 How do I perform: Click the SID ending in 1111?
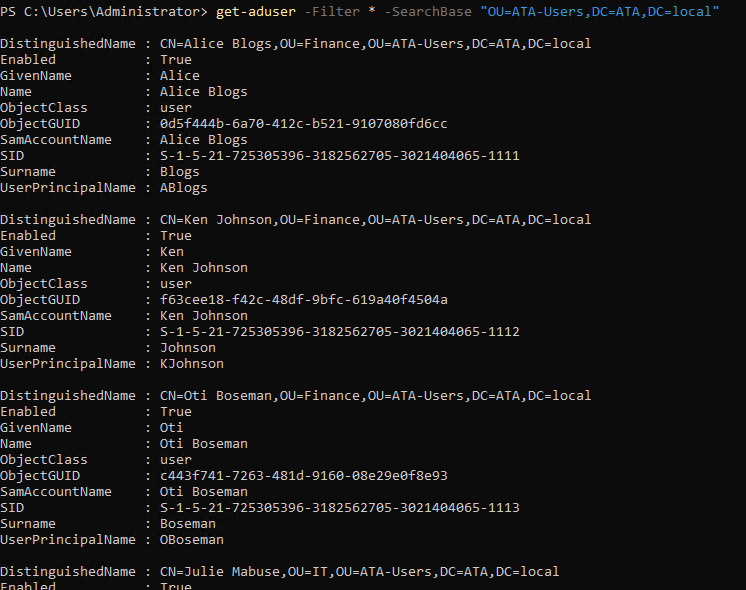[340, 156]
